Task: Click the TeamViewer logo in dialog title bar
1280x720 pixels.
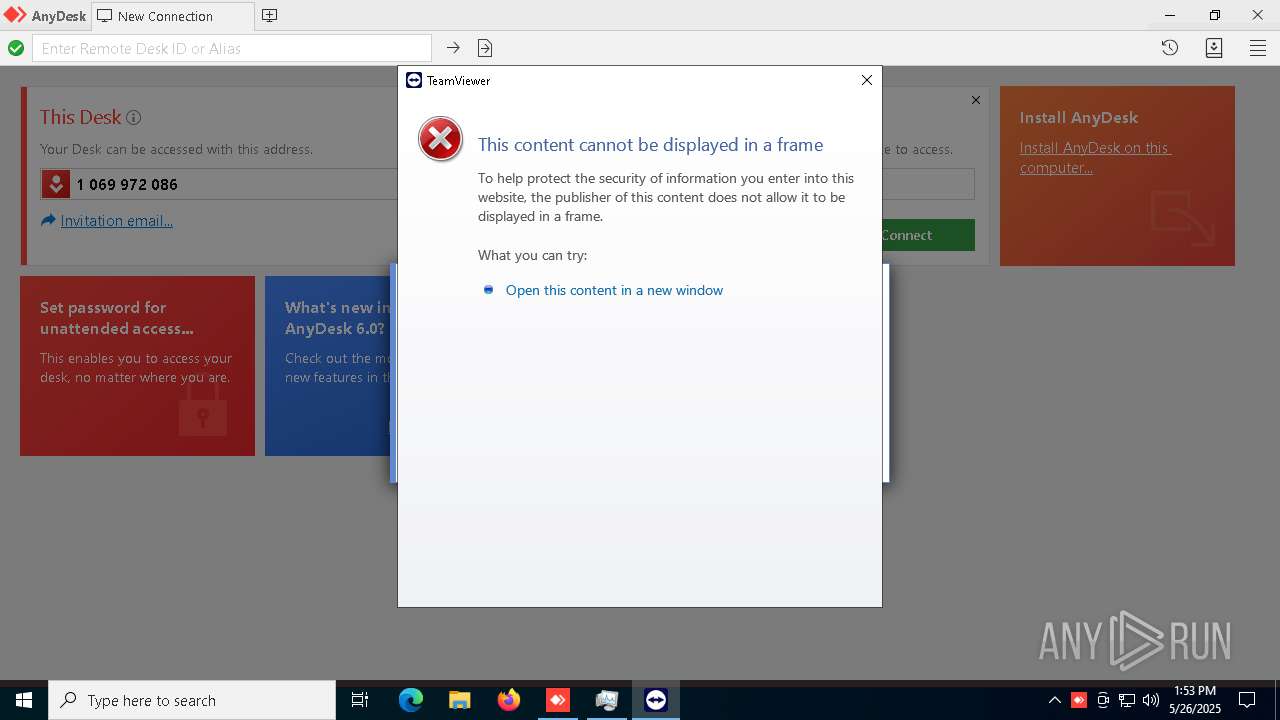Action: tap(414, 80)
